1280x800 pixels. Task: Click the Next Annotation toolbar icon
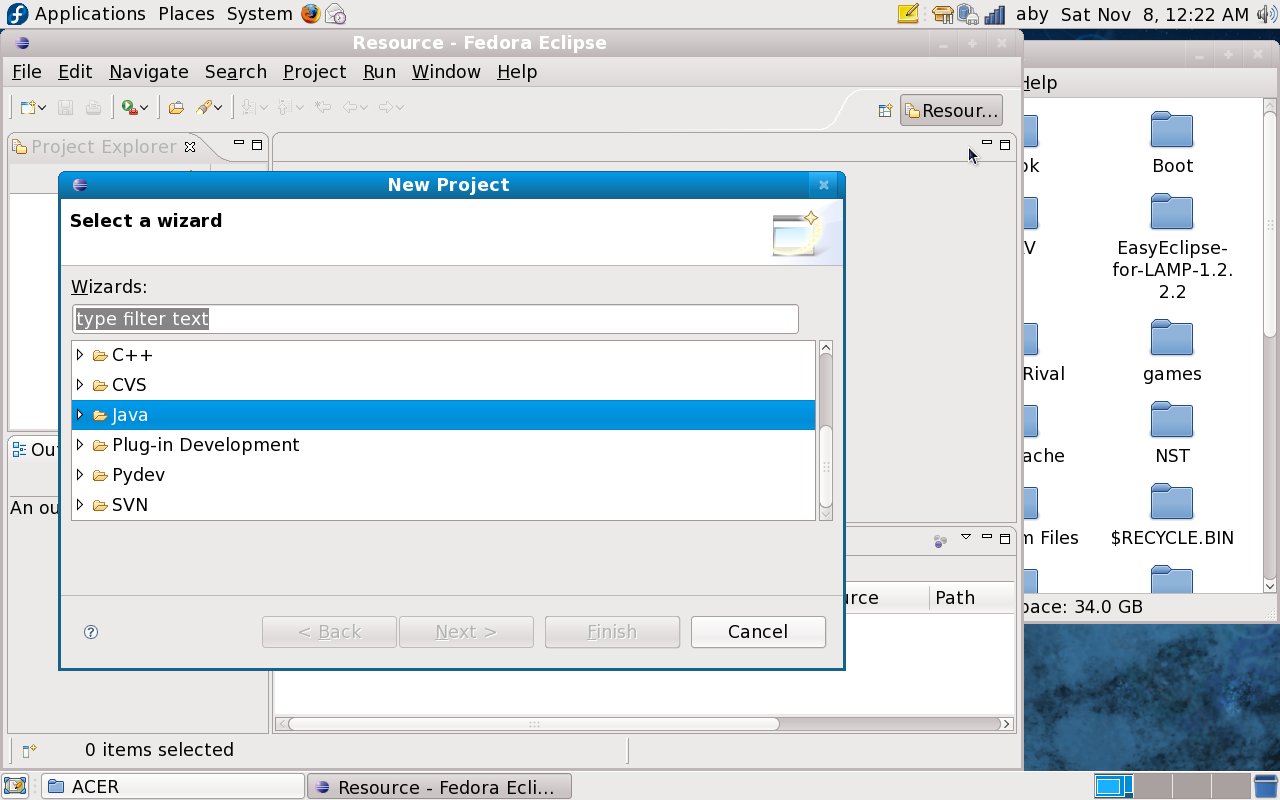click(x=249, y=108)
